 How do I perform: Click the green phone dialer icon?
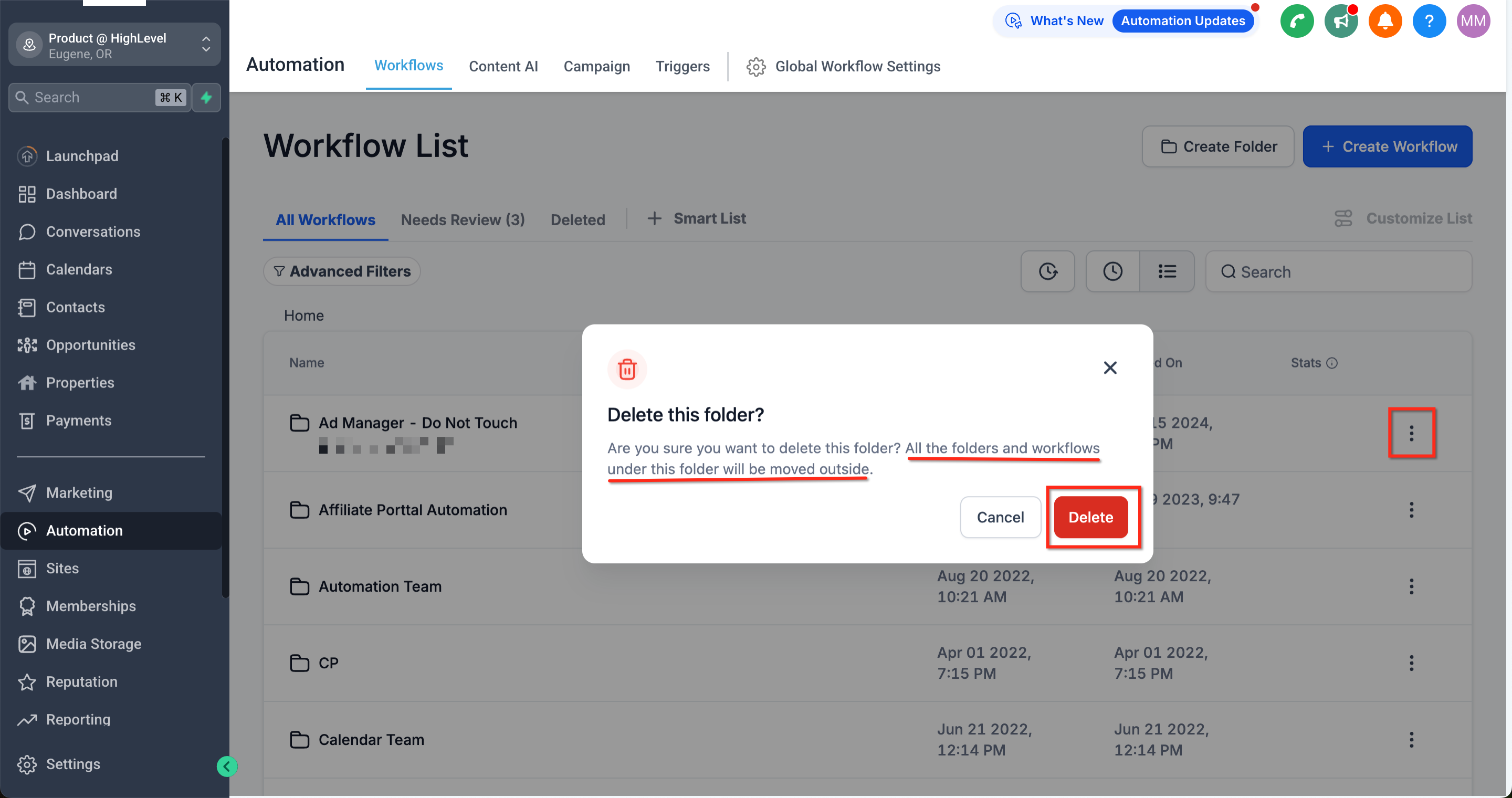point(1296,21)
